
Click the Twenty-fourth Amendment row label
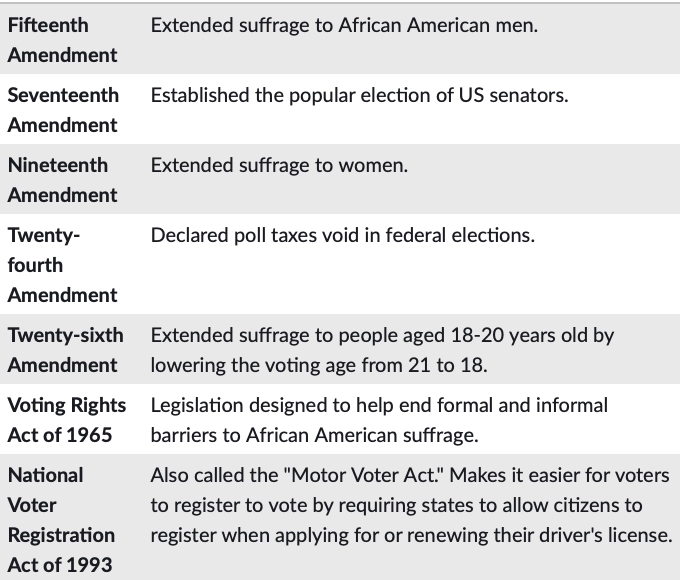click(62, 265)
